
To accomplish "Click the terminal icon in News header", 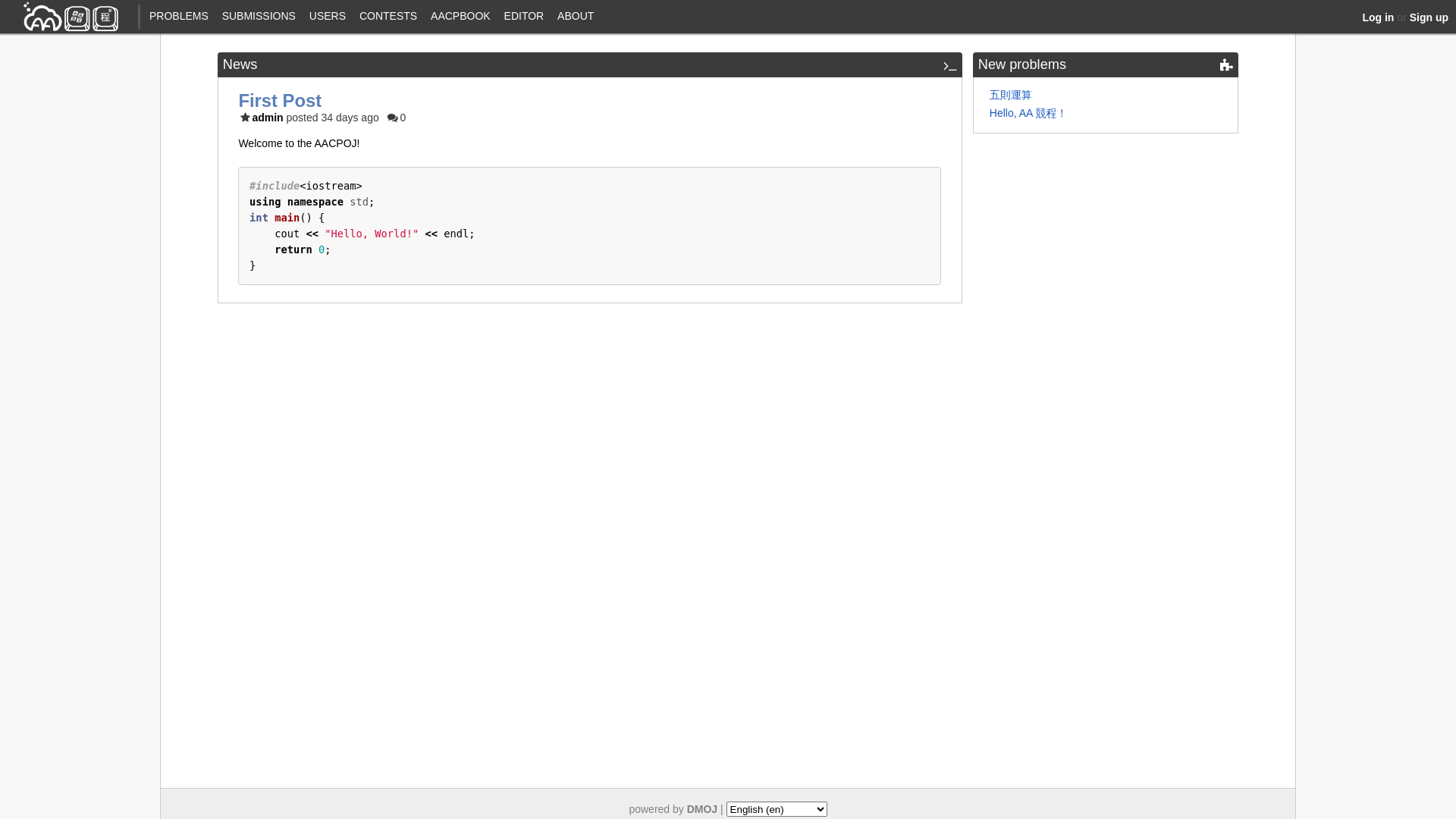I will click(x=949, y=66).
